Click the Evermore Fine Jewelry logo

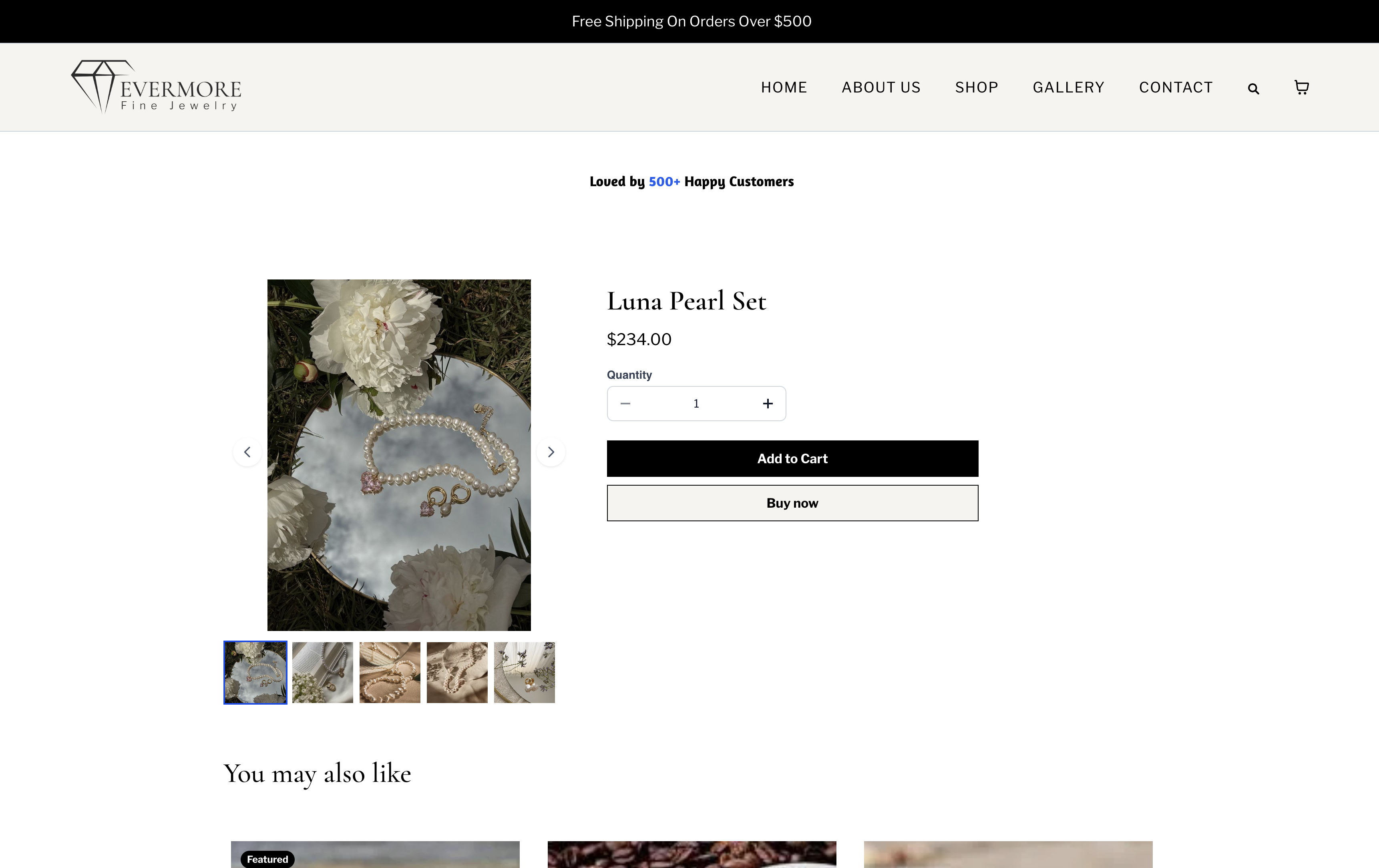pos(156,87)
